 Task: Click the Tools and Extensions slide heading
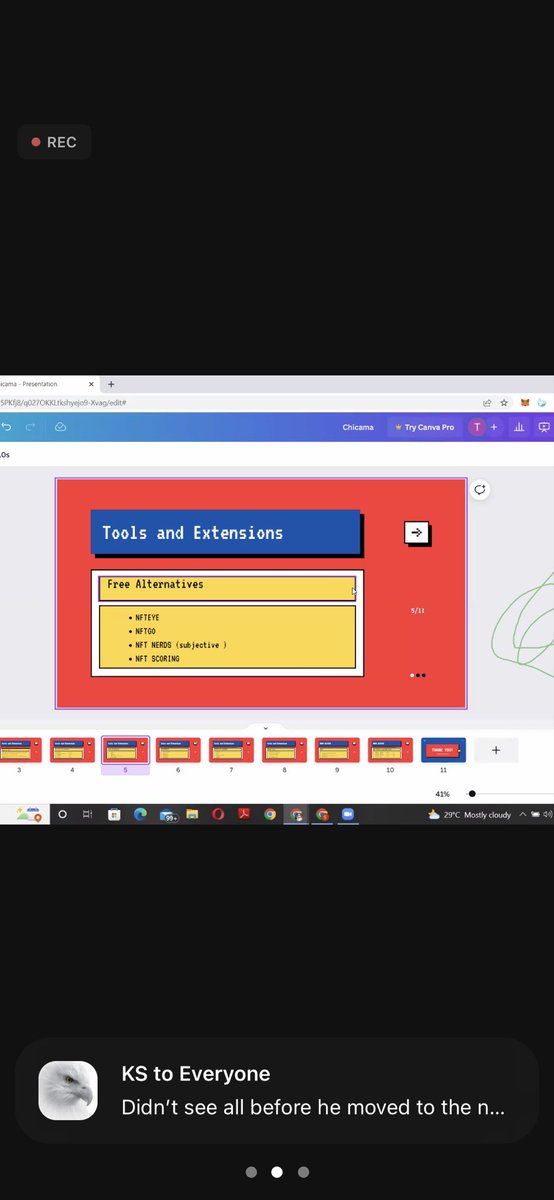[193, 533]
